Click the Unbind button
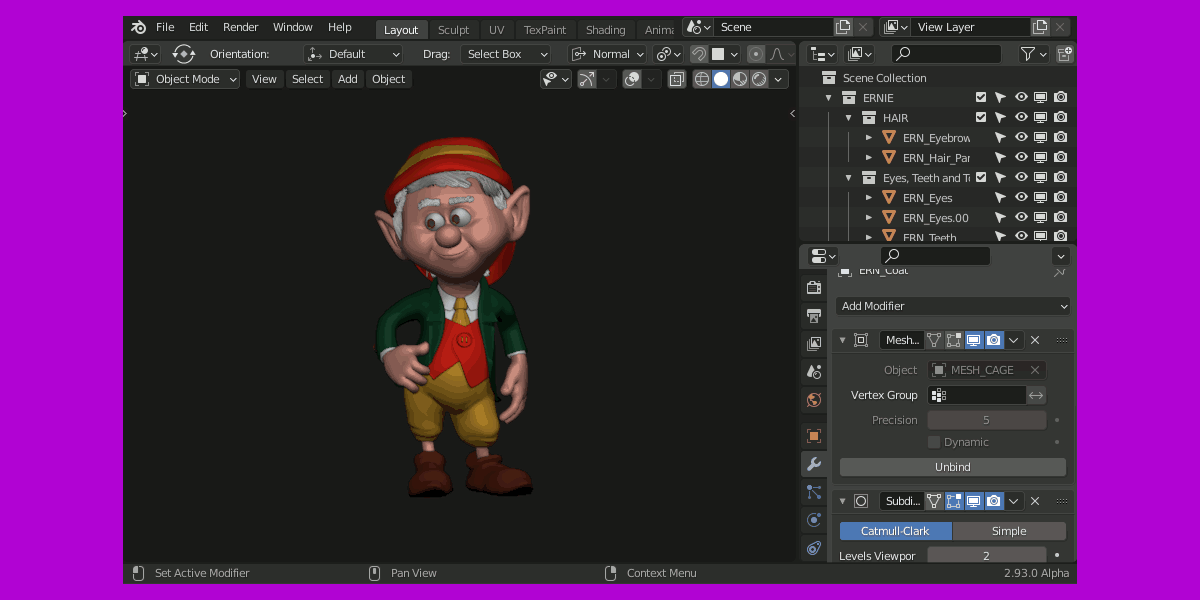The width and height of the screenshot is (1200, 600). (x=953, y=467)
